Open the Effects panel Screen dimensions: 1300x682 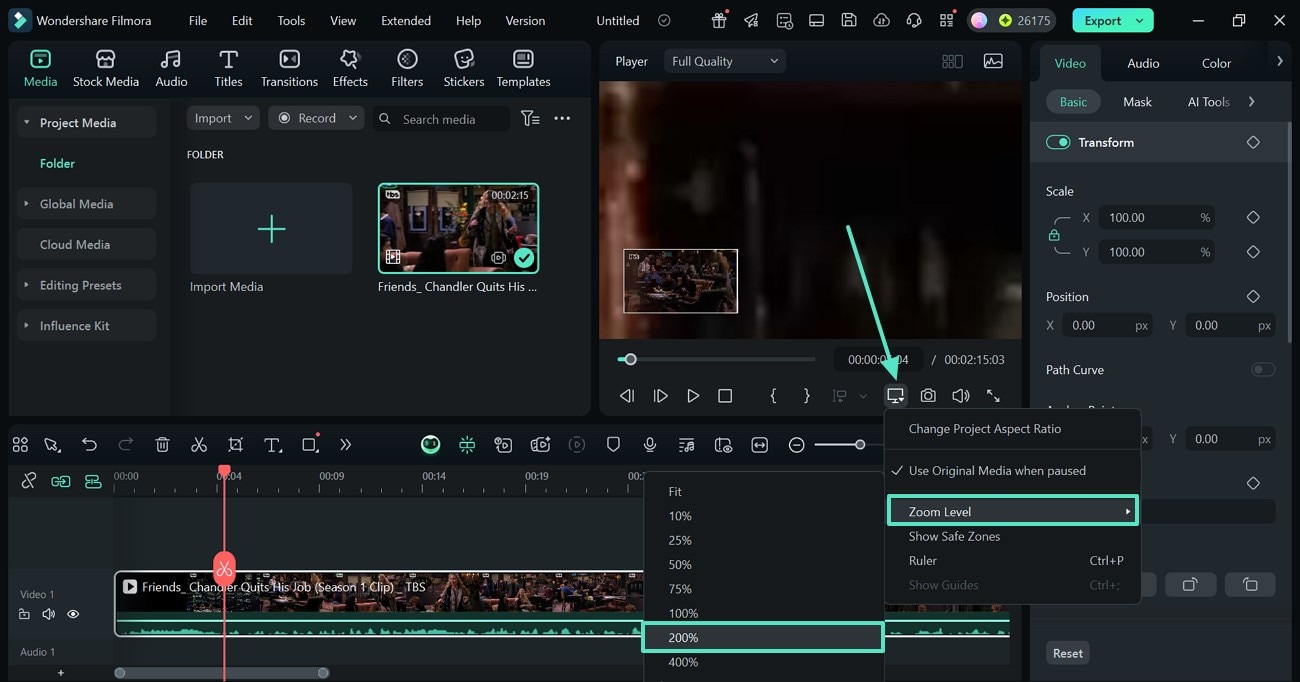[x=350, y=68]
